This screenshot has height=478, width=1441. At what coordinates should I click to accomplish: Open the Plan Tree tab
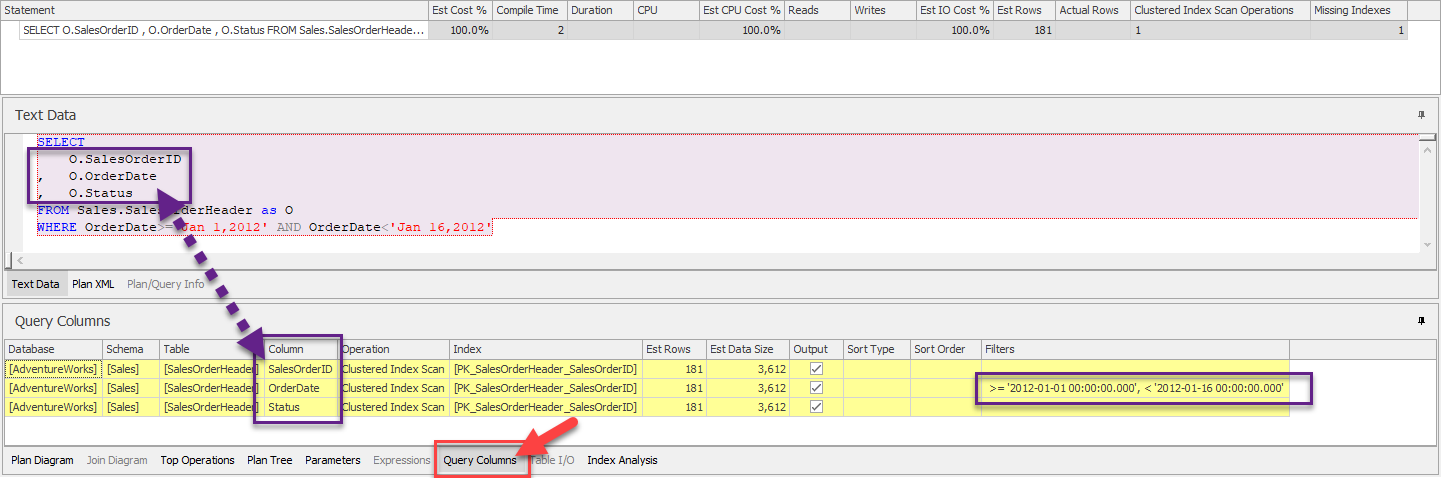270,460
